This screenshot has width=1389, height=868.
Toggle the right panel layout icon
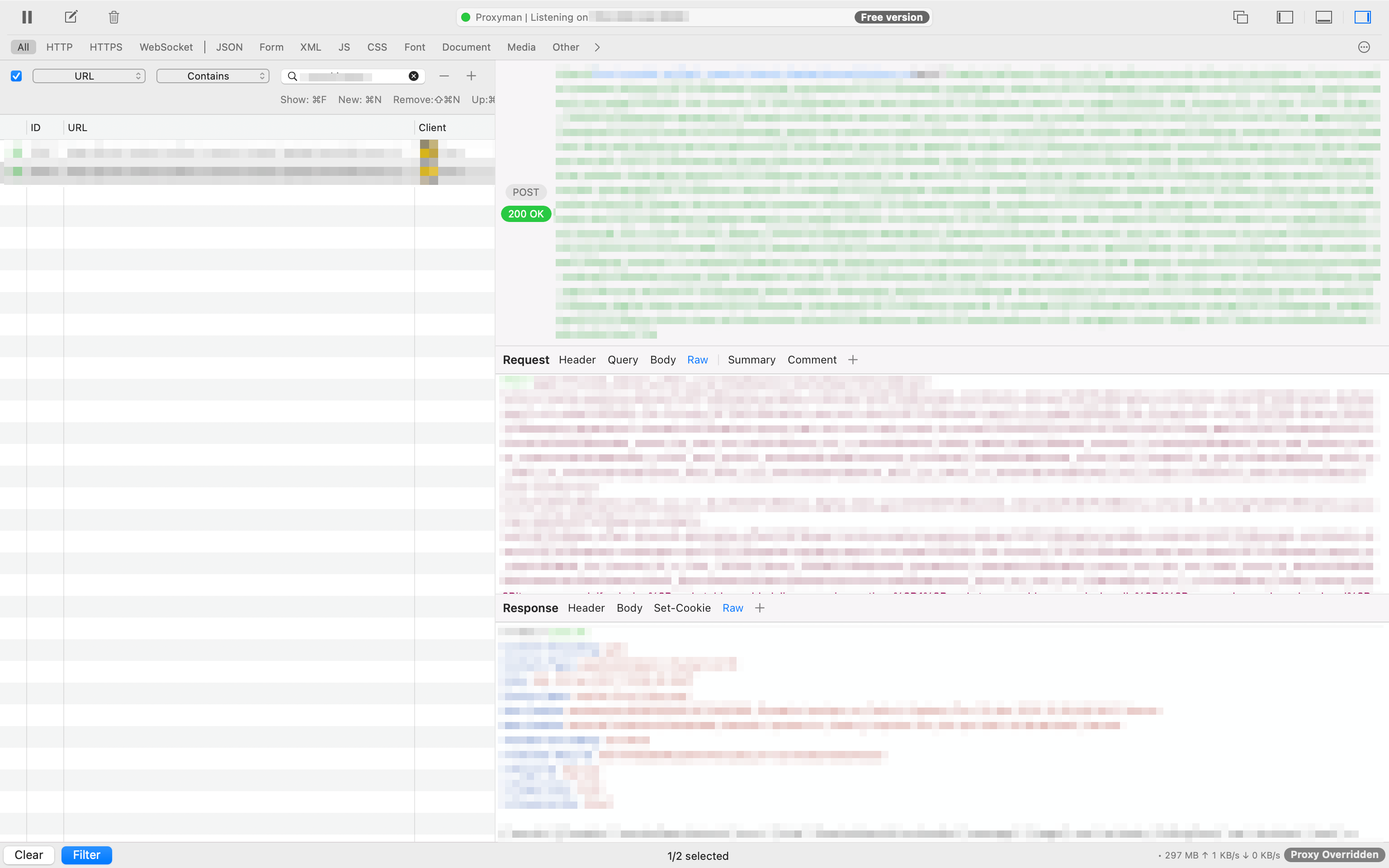point(1363,17)
